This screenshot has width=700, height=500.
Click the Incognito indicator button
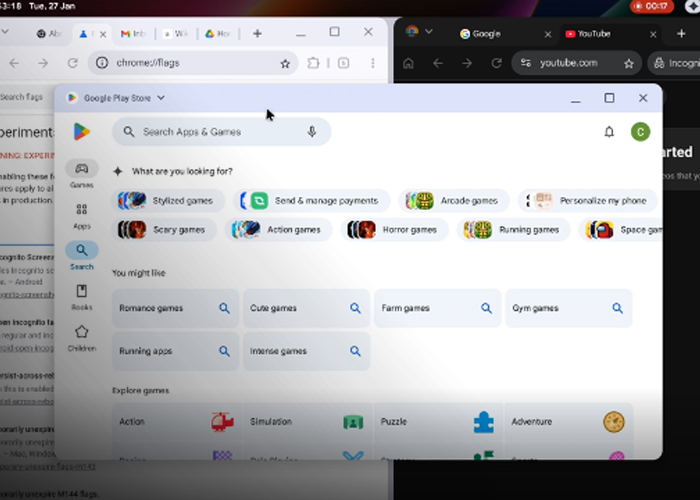(x=674, y=63)
